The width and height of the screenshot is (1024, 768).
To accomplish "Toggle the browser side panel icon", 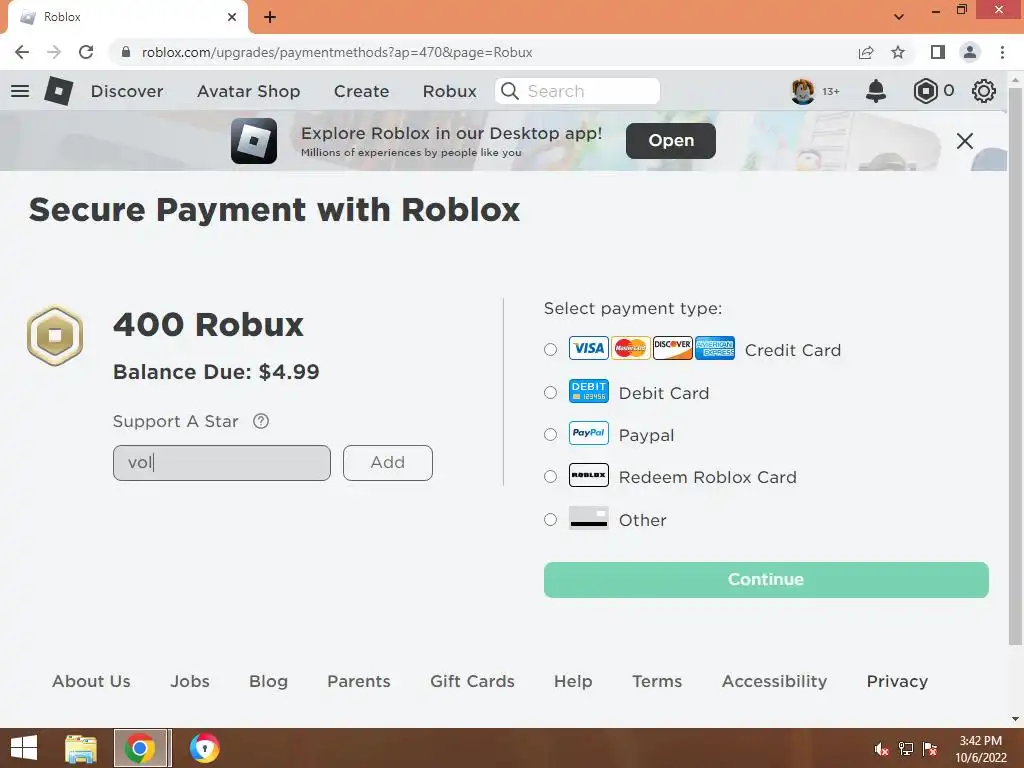I will (x=938, y=52).
